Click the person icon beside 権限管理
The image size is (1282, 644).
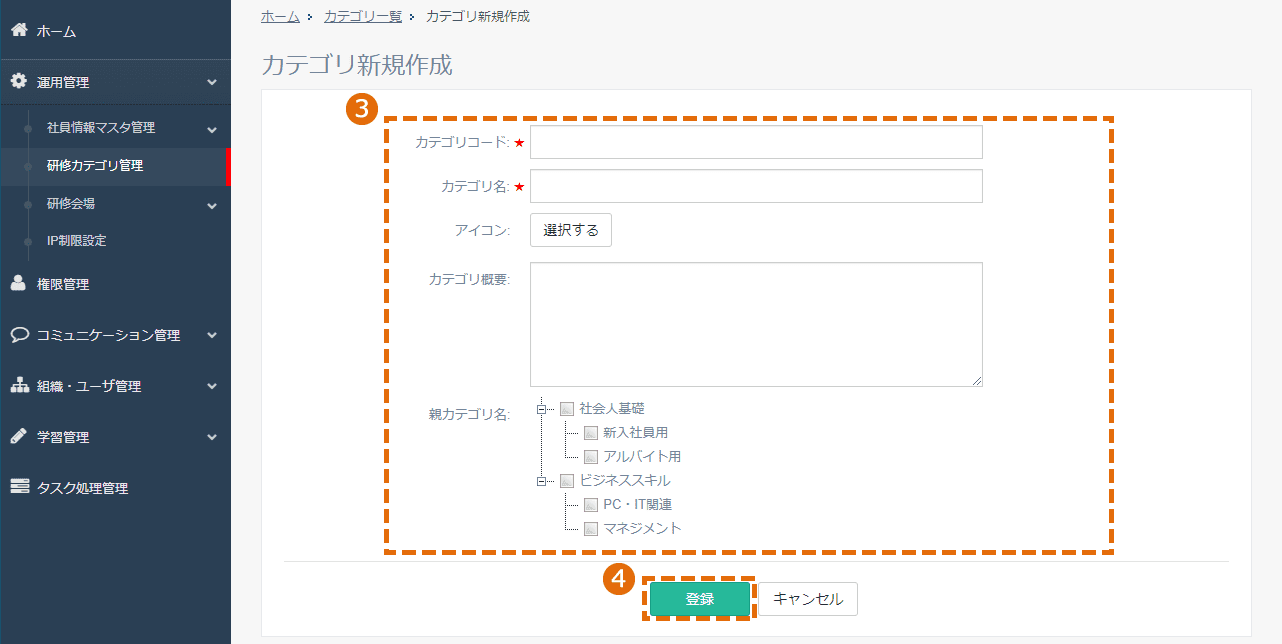coord(18,283)
